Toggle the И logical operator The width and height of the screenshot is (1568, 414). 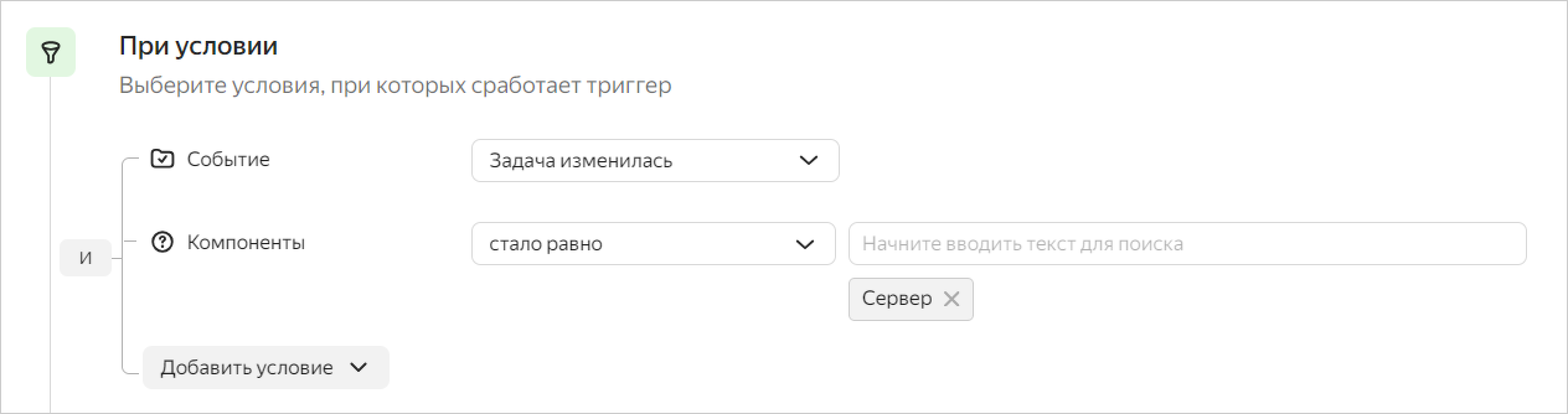pos(86,258)
